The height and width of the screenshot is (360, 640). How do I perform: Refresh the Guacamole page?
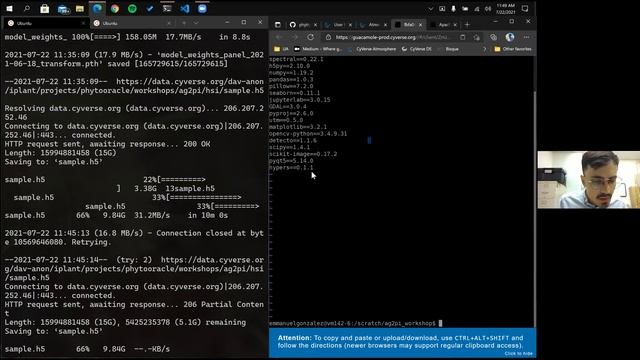(311, 37)
